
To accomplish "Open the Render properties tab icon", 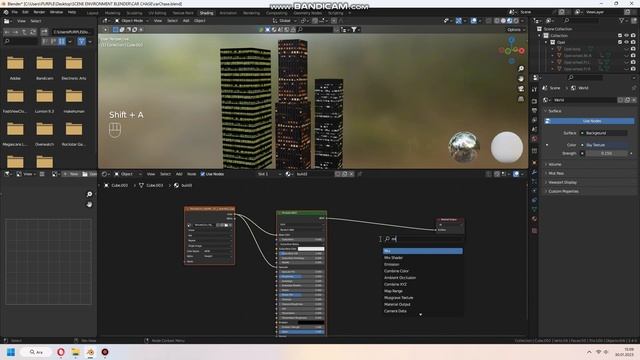I will pyautogui.click(x=534, y=101).
